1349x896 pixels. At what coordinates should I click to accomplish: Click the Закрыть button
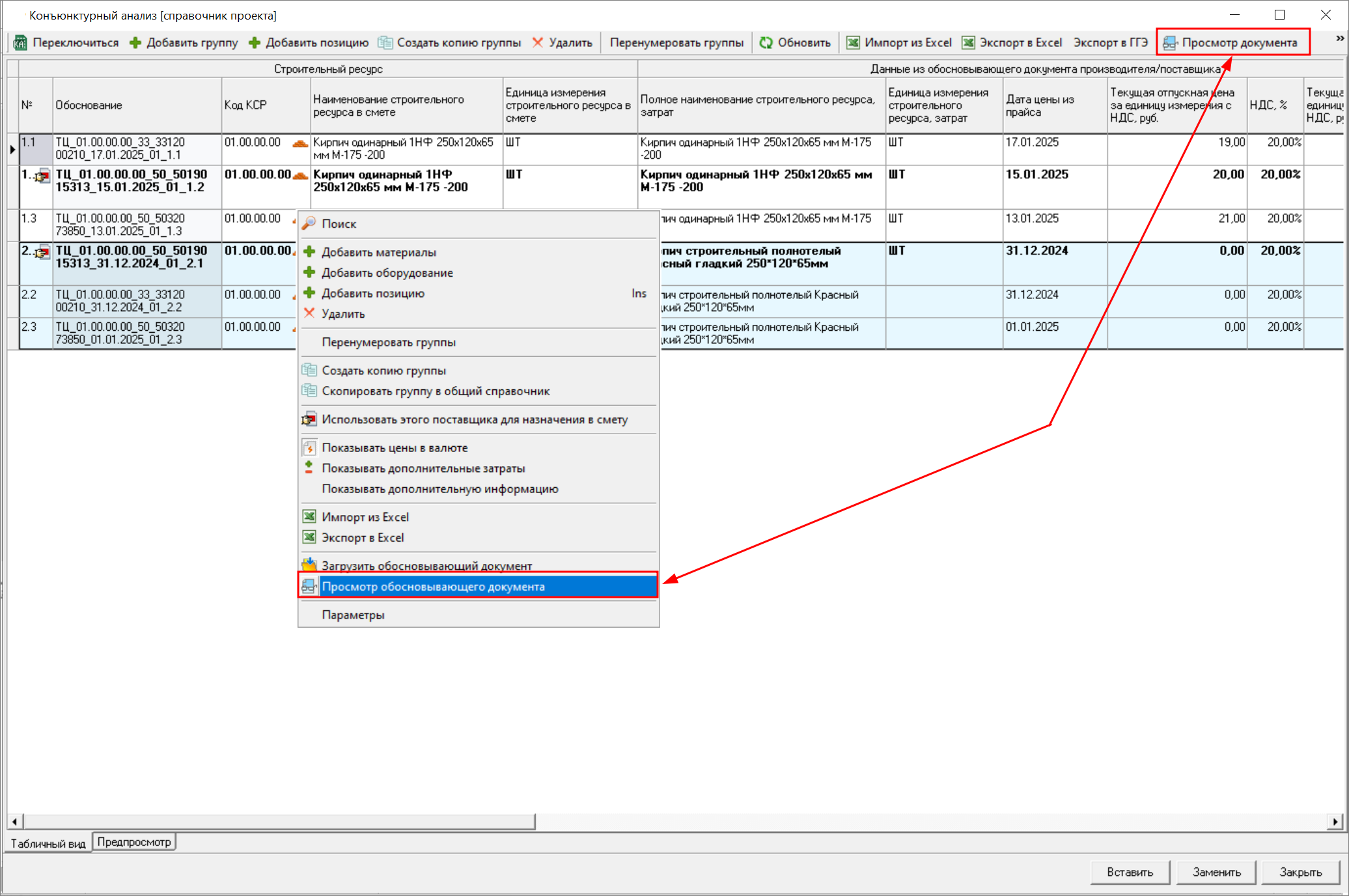1300,872
